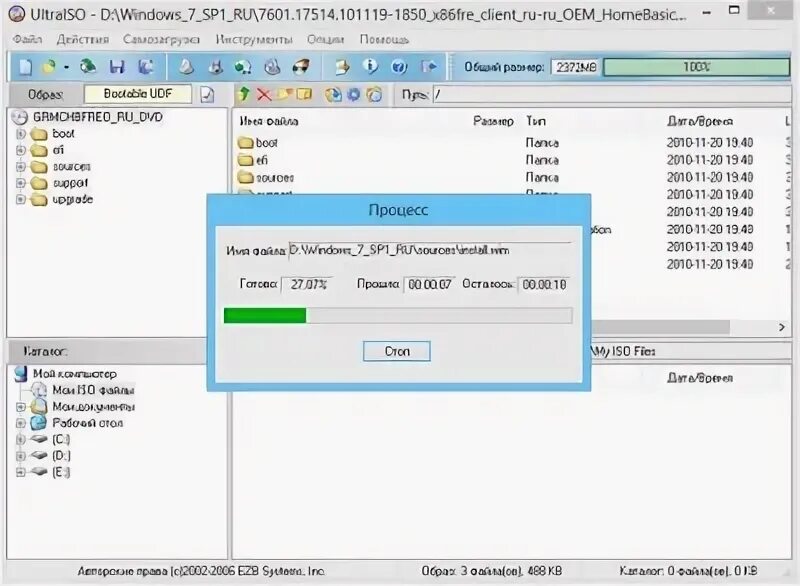Viewport: 800px width, 586px height.
Task: Click the Размер column header
Action: [493, 121]
